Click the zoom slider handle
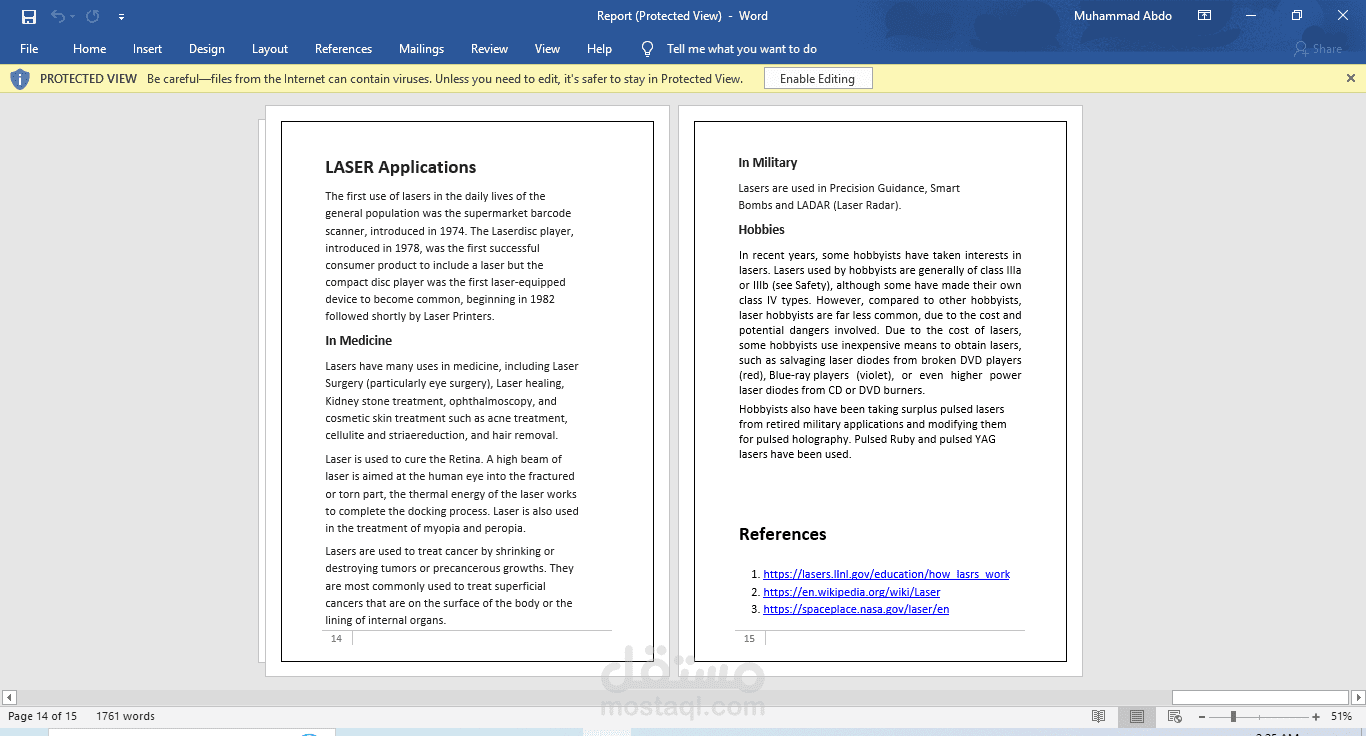Screen dimensions: 1366x736 click(1233, 716)
